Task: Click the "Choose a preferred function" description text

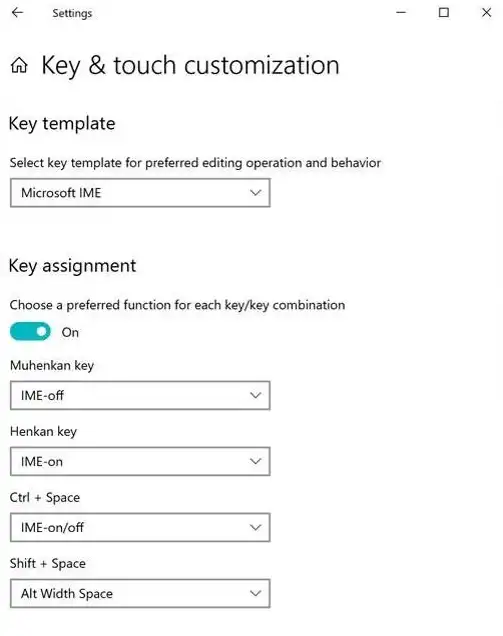Action: coord(177,305)
